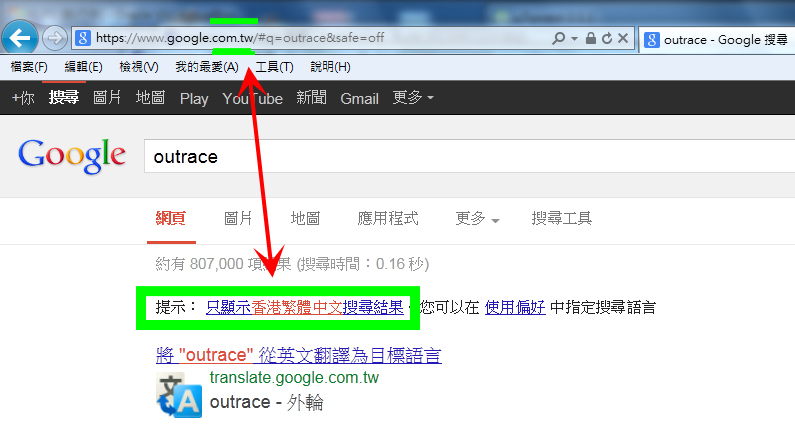Click the address bar search magnifier icon
The width and height of the screenshot is (795, 426).
pyautogui.click(x=558, y=38)
